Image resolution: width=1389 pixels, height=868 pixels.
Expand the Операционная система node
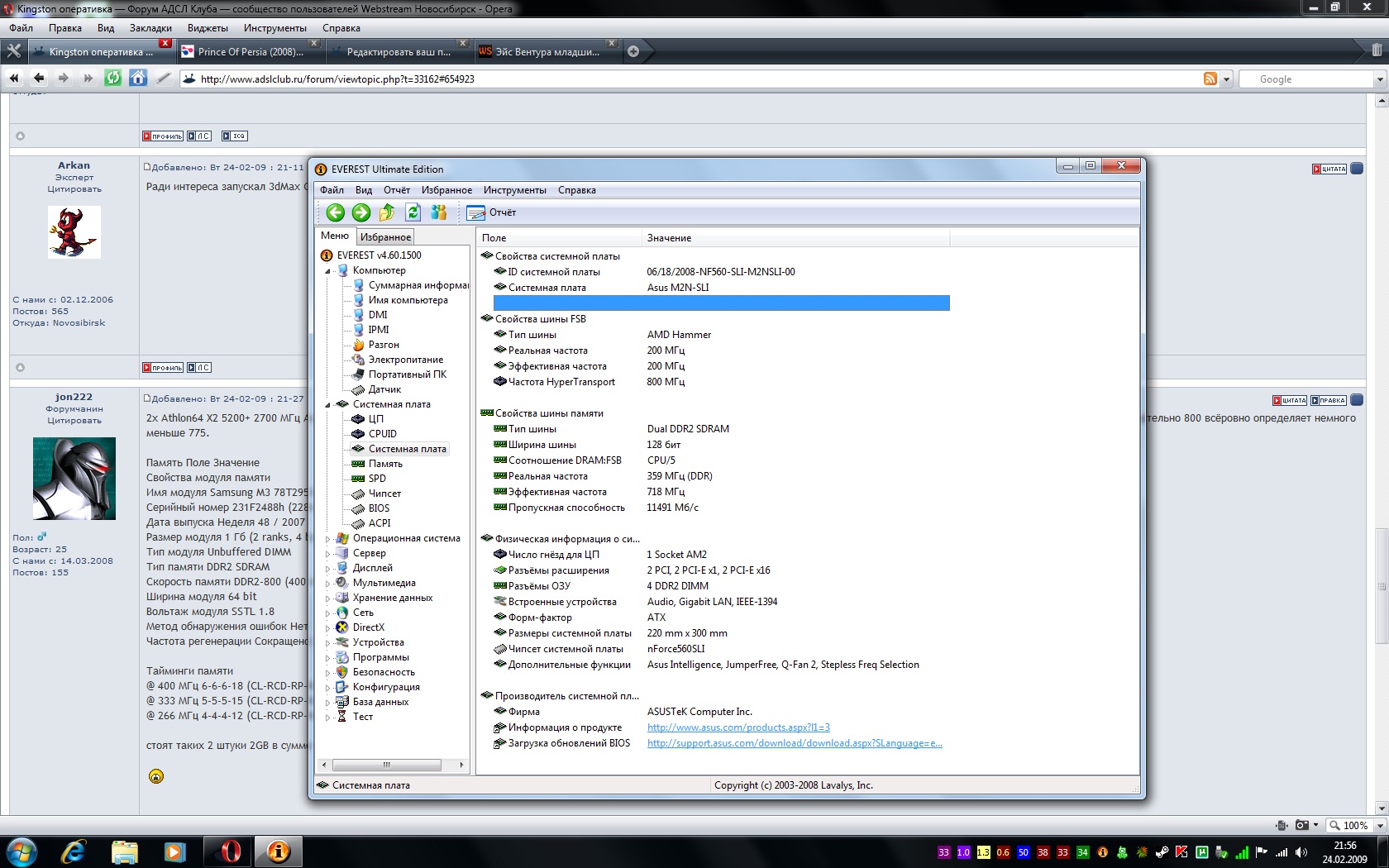tap(327, 539)
